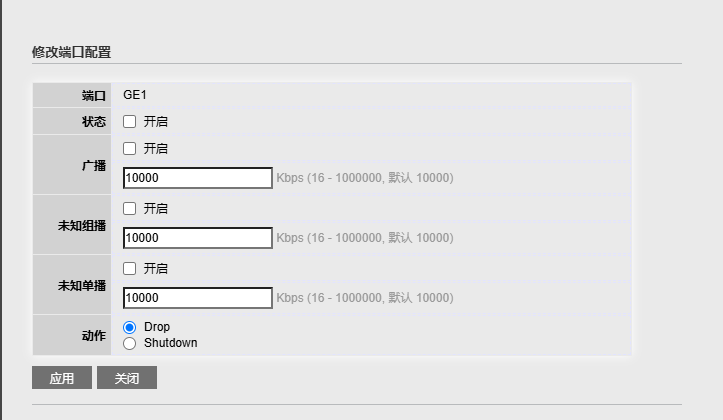
Task: Click the 广播 row label
Action: pos(94,166)
